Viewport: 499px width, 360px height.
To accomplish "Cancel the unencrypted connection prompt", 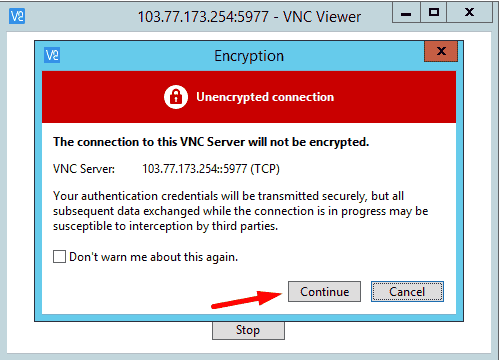I will 407,292.
